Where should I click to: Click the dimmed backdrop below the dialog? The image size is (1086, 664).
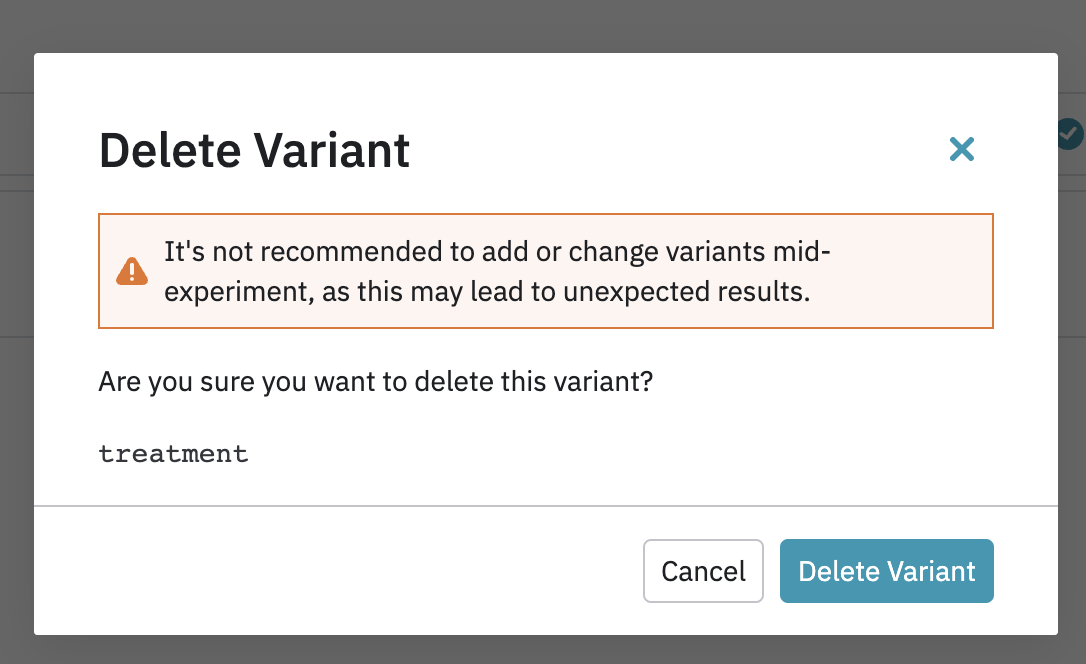pos(540,650)
